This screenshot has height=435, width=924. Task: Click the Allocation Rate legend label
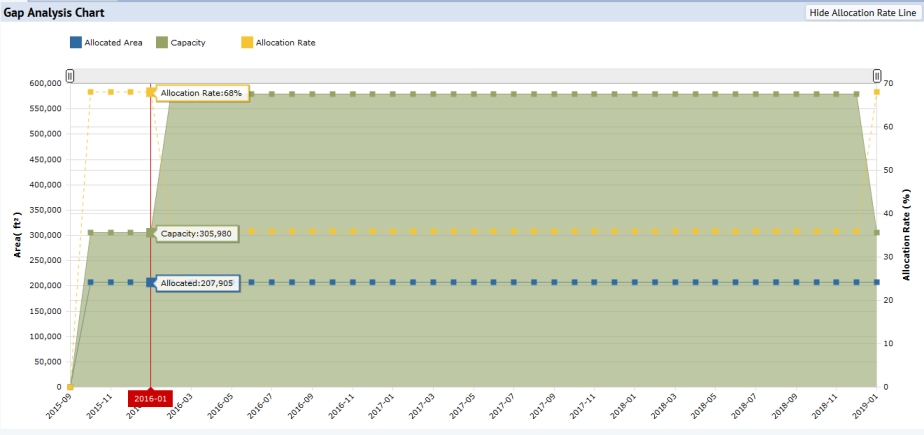[x=285, y=42]
